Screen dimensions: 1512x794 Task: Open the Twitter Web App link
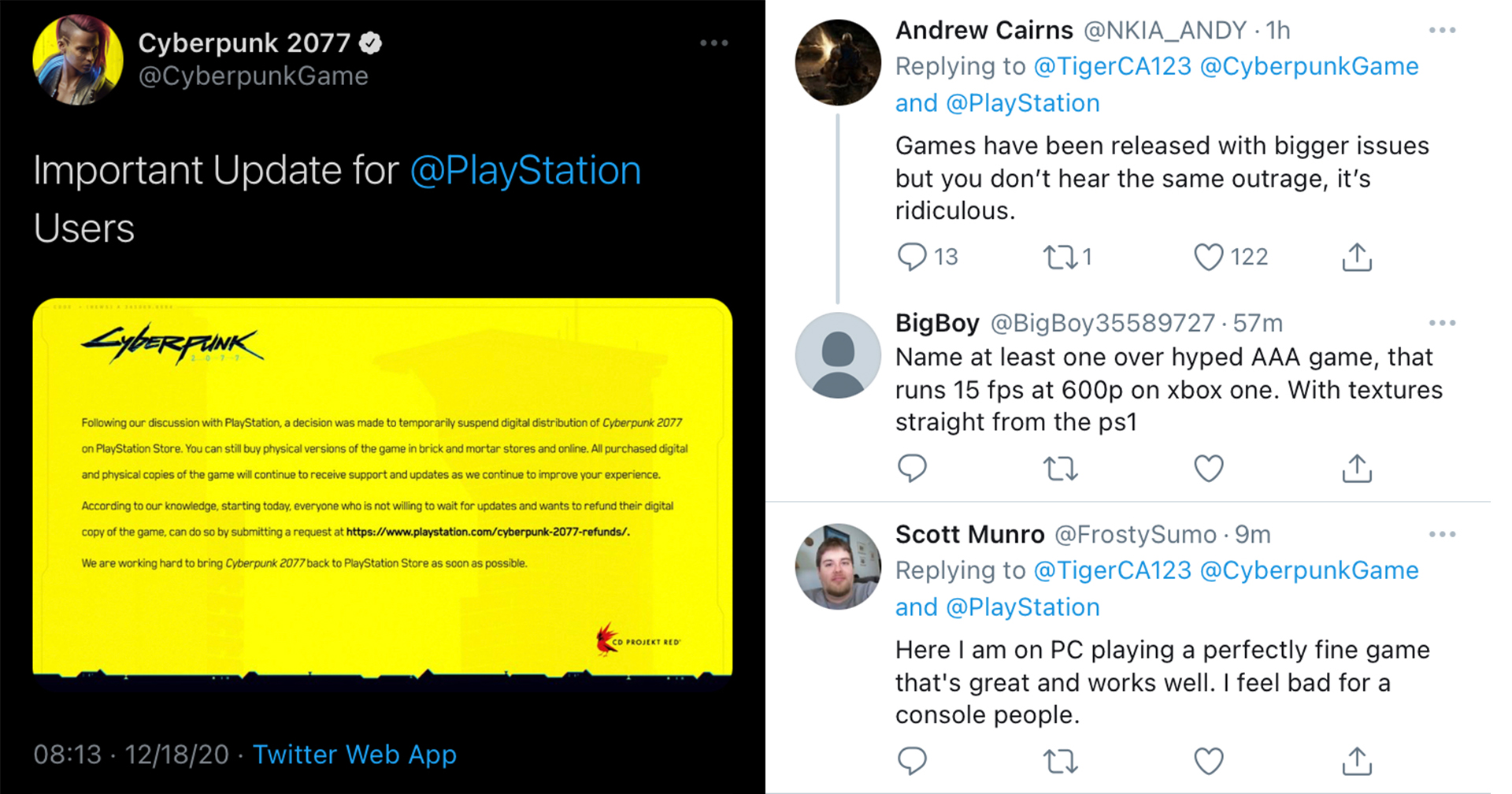[x=354, y=755]
